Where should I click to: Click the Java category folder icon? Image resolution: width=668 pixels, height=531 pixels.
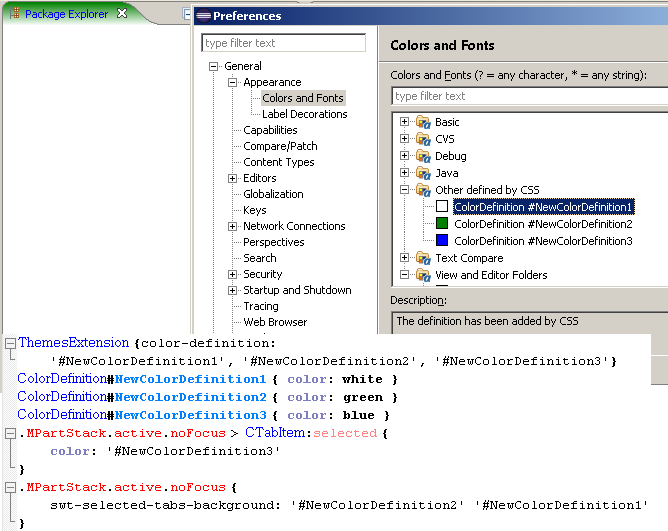pos(423,173)
